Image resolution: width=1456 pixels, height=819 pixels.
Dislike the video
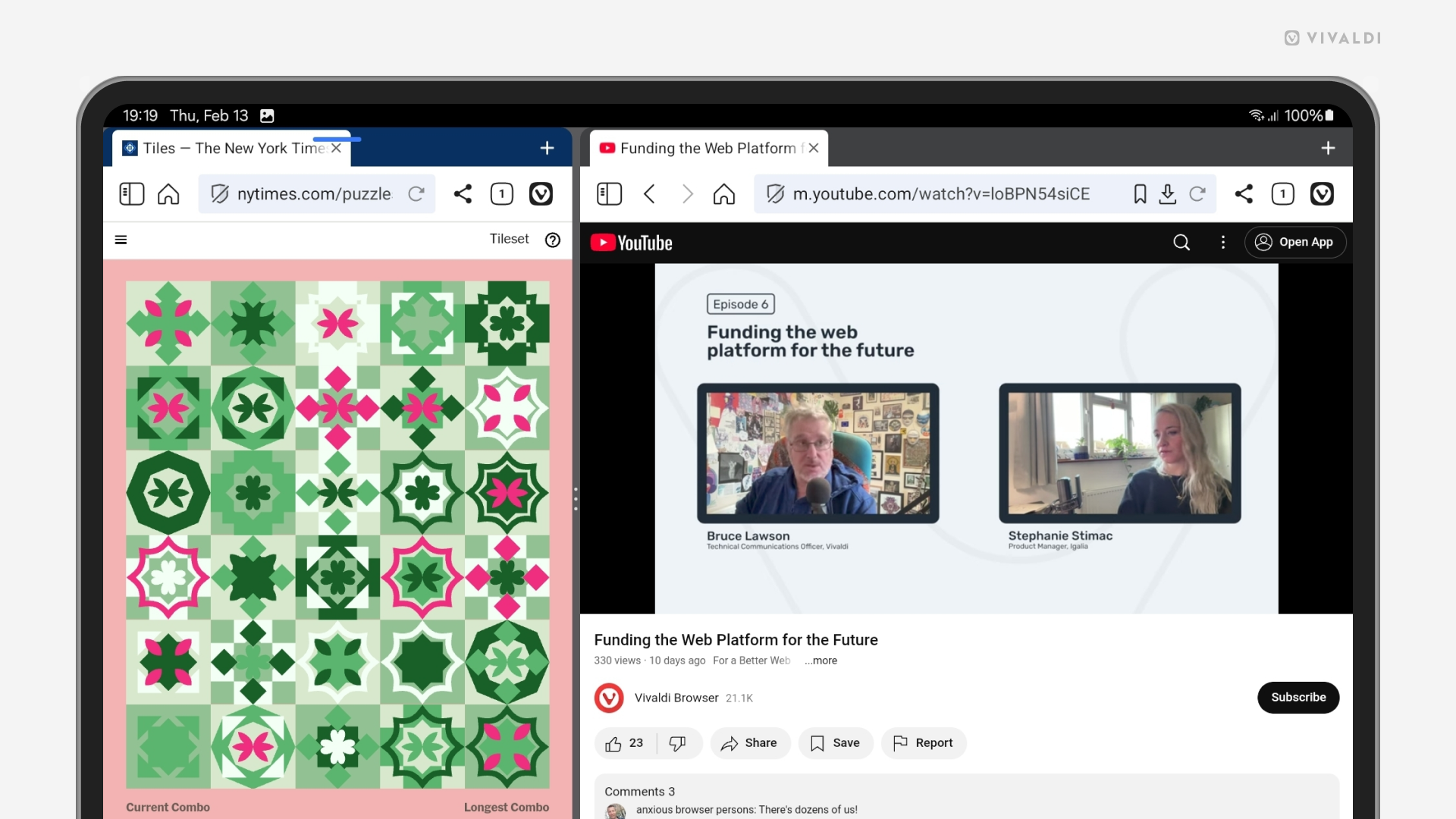point(678,743)
